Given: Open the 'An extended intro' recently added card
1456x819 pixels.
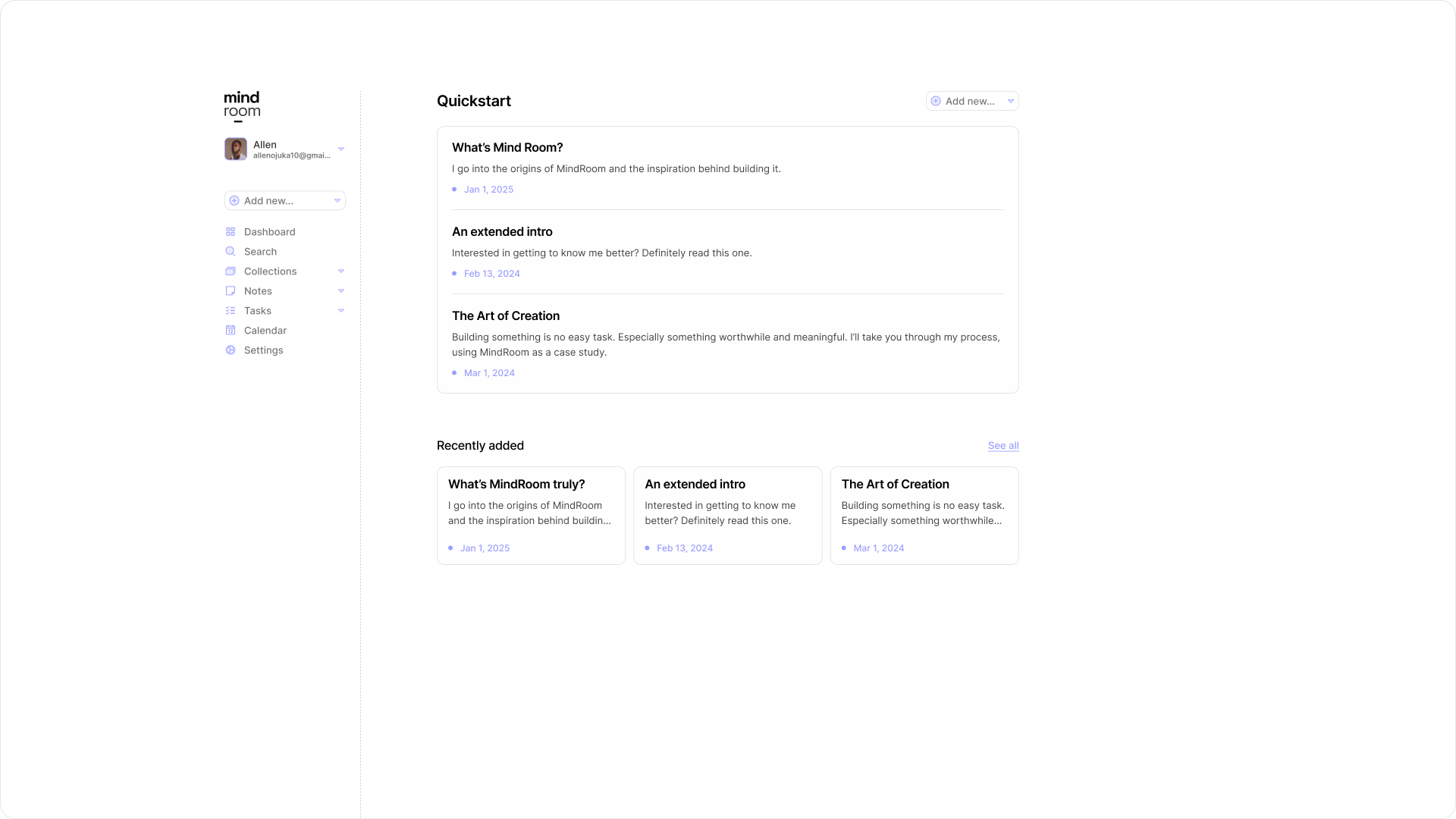Looking at the screenshot, I should (727, 516).
